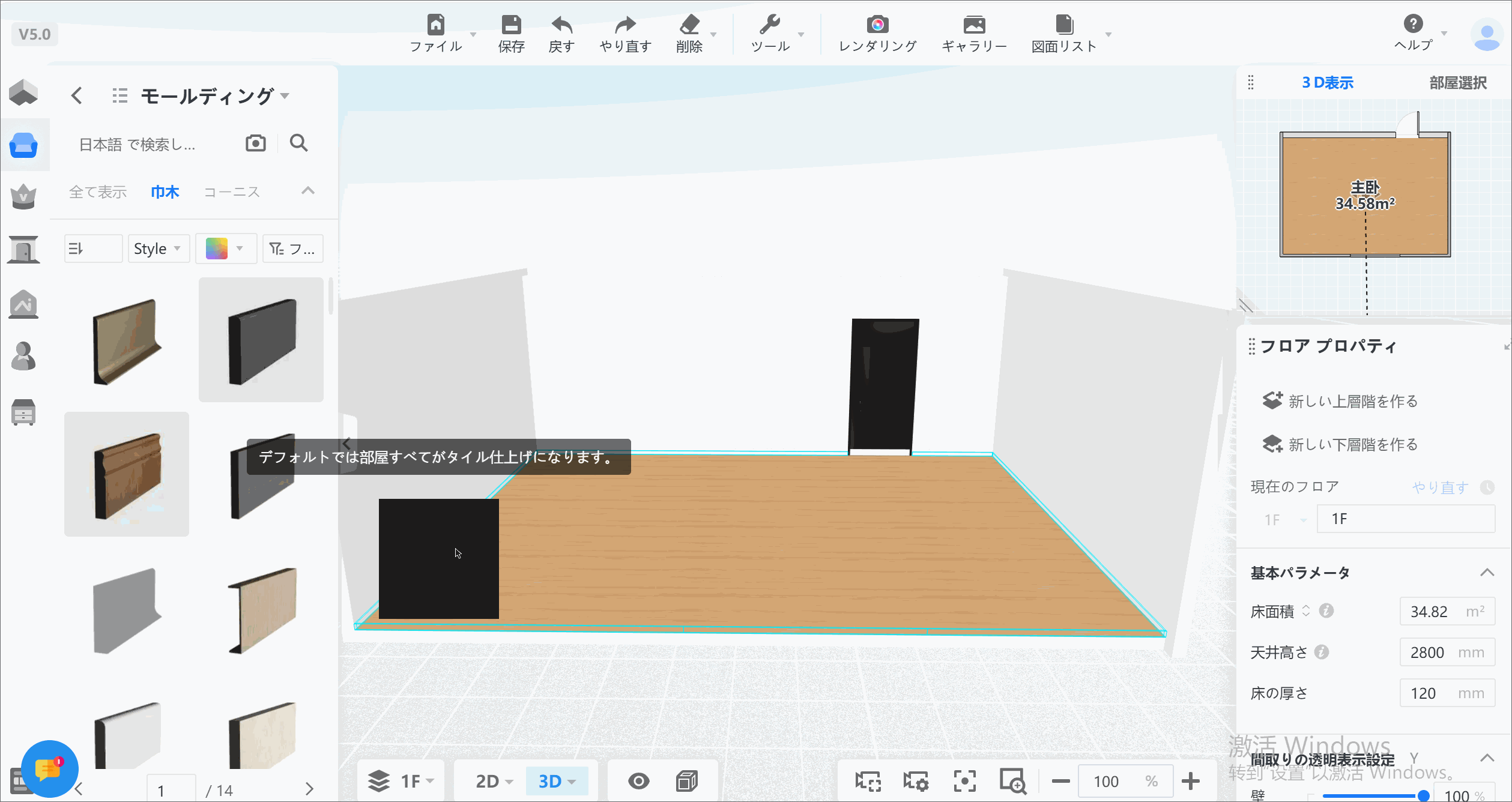Image resolution: width=1512 pixels, height=802 pixels.
Task: Zoom out with the minus button
Action: tap(1060, 781)
